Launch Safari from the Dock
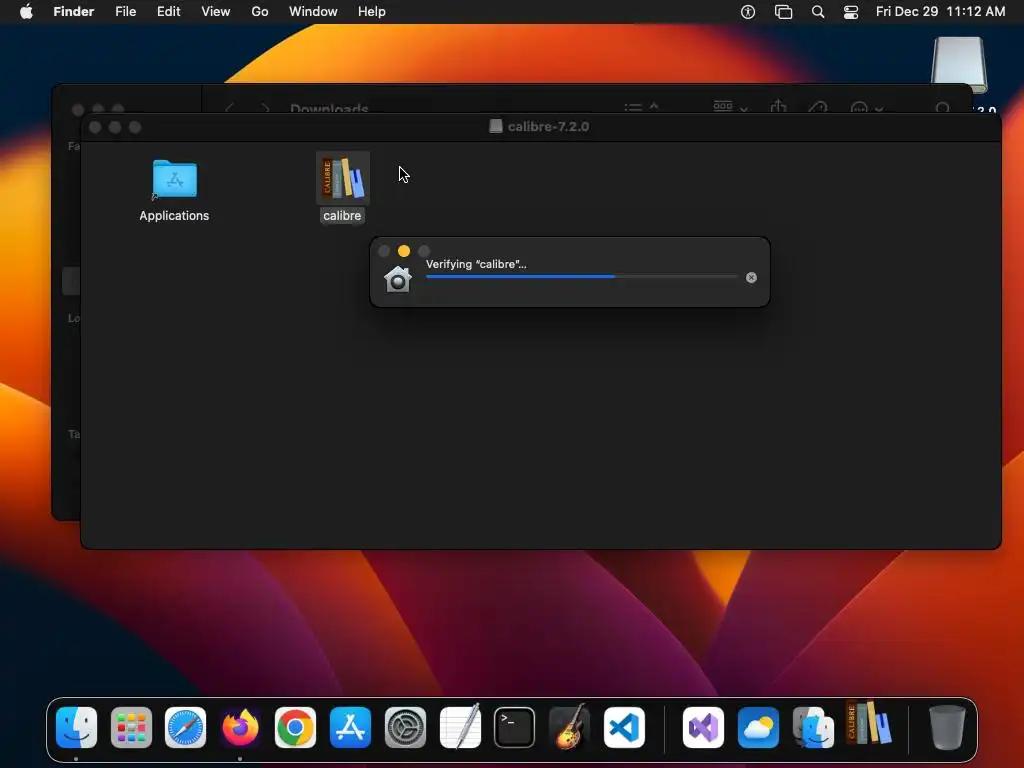 tap(185, 727)
